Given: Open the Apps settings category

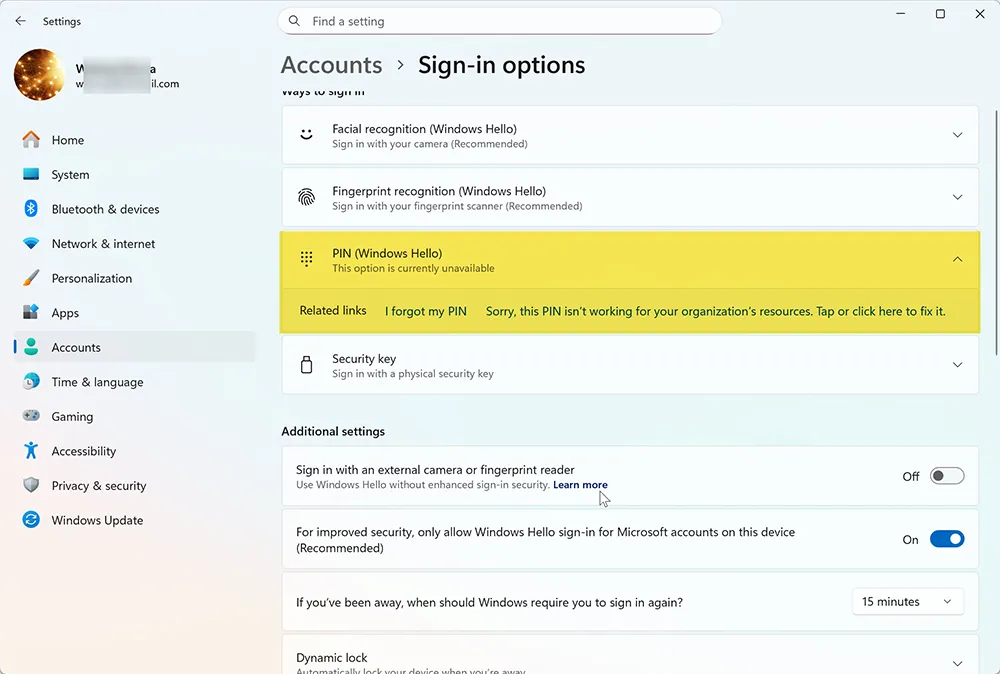Looking at the screenshot, I should (65, 313).
